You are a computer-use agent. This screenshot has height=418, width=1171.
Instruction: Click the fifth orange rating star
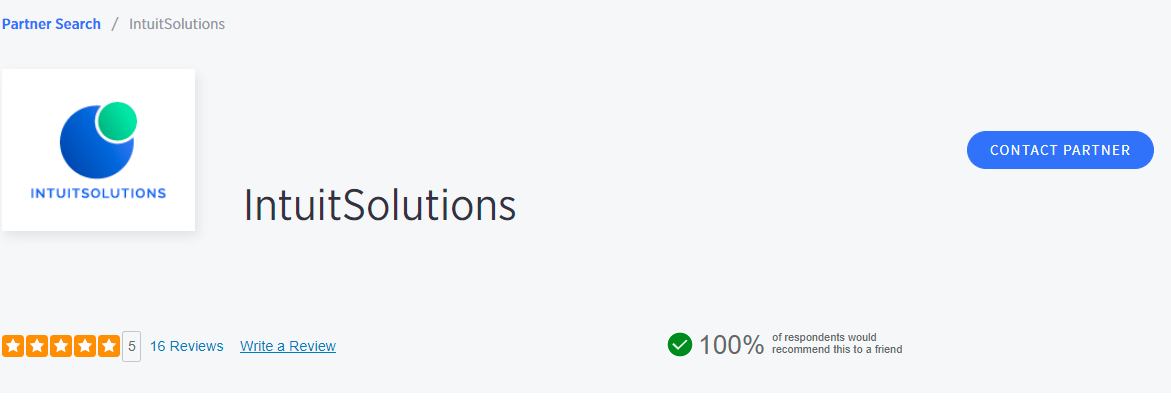[x=109, y=346]
